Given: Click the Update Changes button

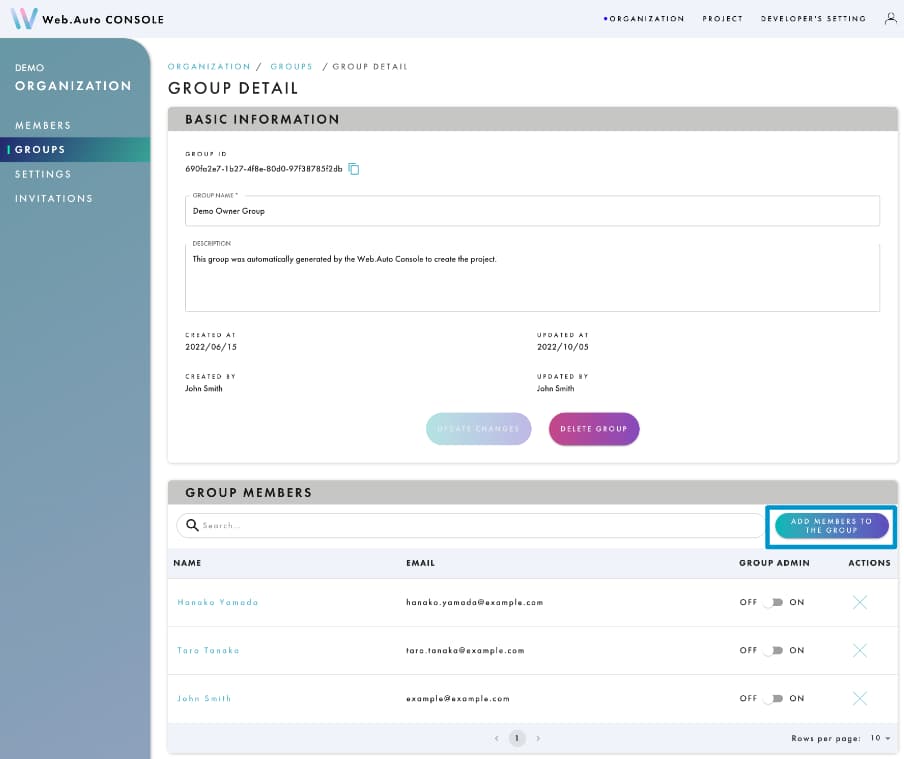Looking at the screenshot, I should pos(479,429).
